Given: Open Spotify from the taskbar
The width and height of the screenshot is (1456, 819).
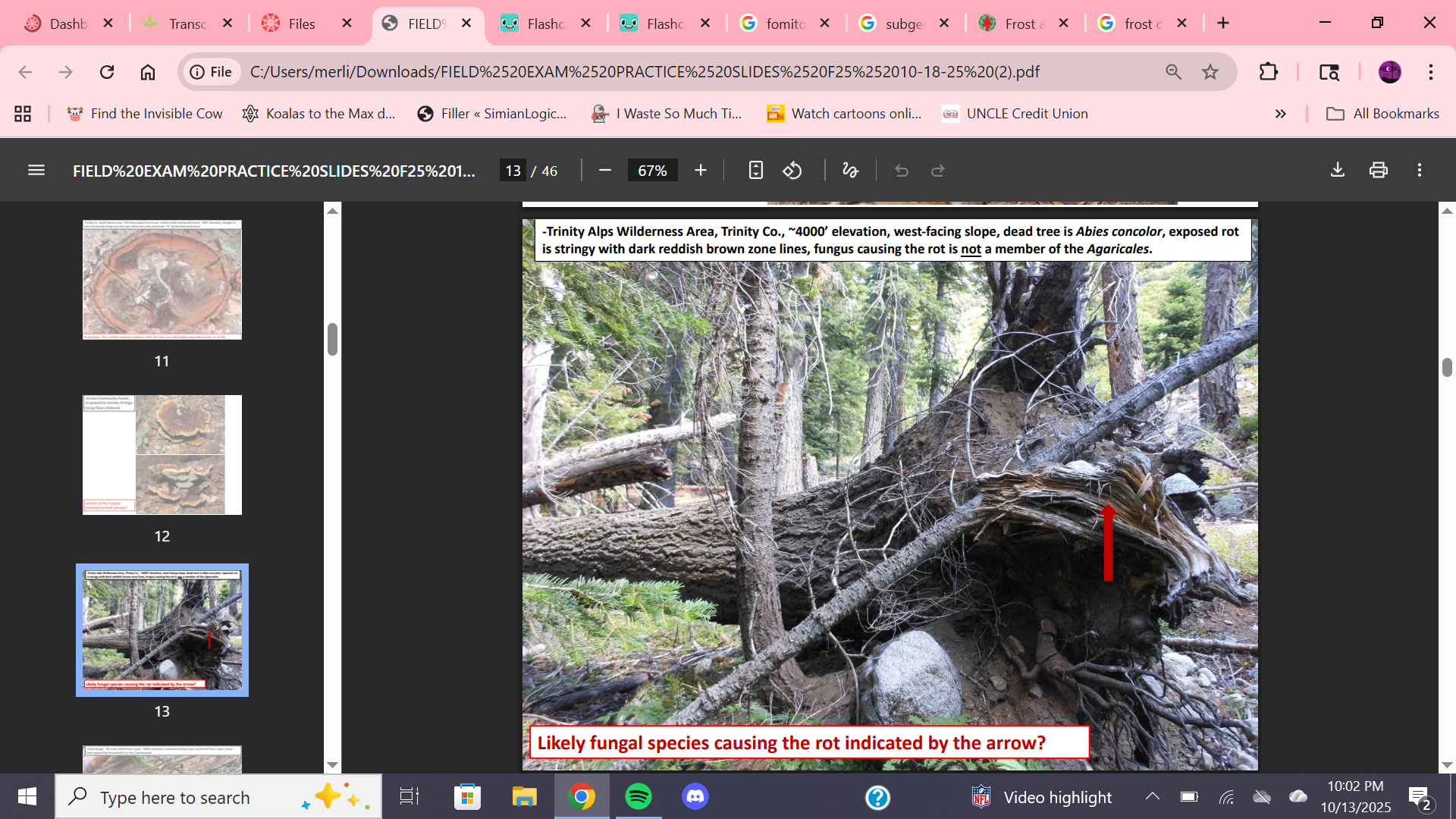Looking at the screenshot, I should [639, 797].
